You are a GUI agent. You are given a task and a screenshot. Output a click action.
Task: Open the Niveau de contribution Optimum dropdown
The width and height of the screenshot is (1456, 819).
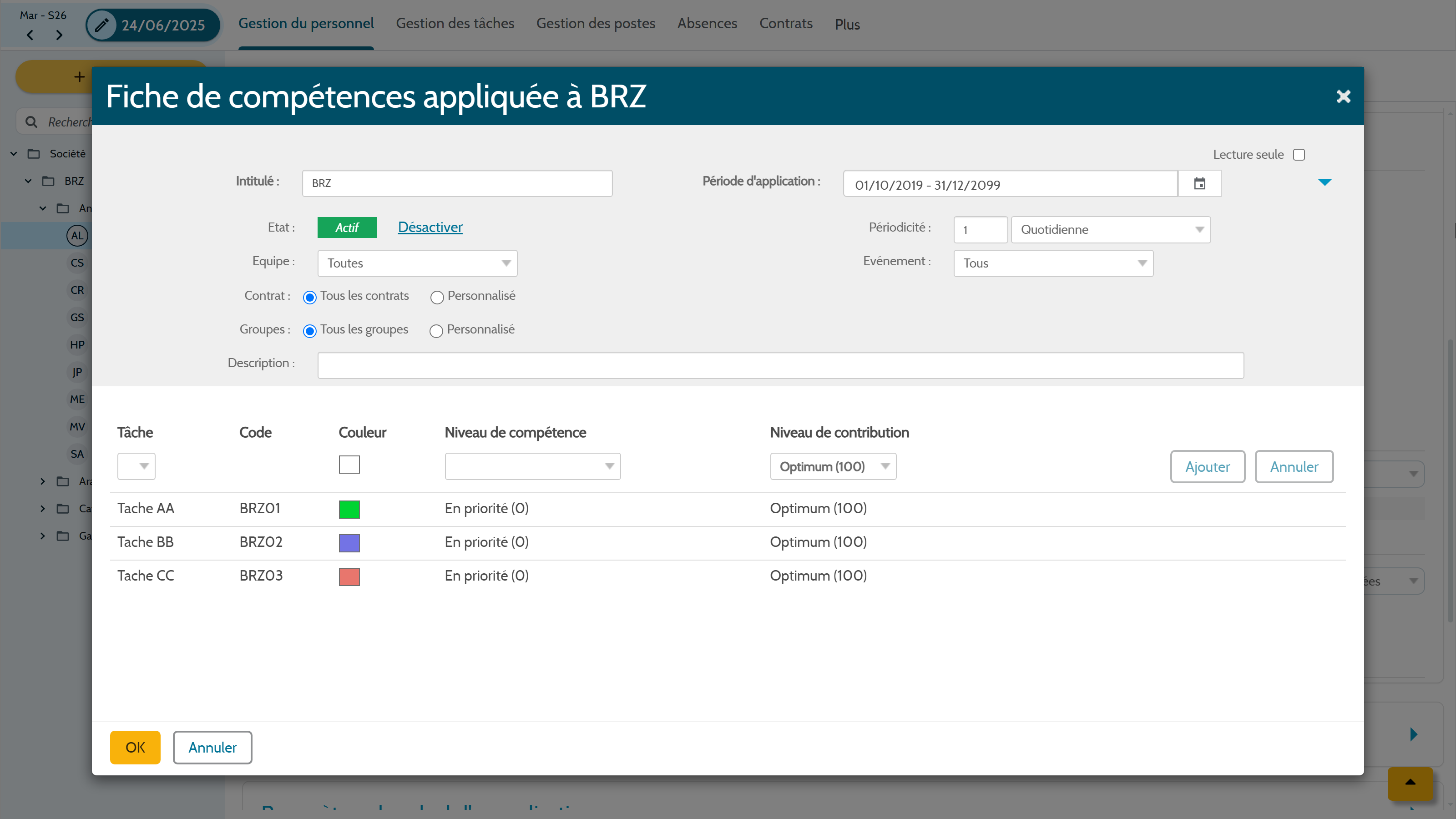pos(833,466)
